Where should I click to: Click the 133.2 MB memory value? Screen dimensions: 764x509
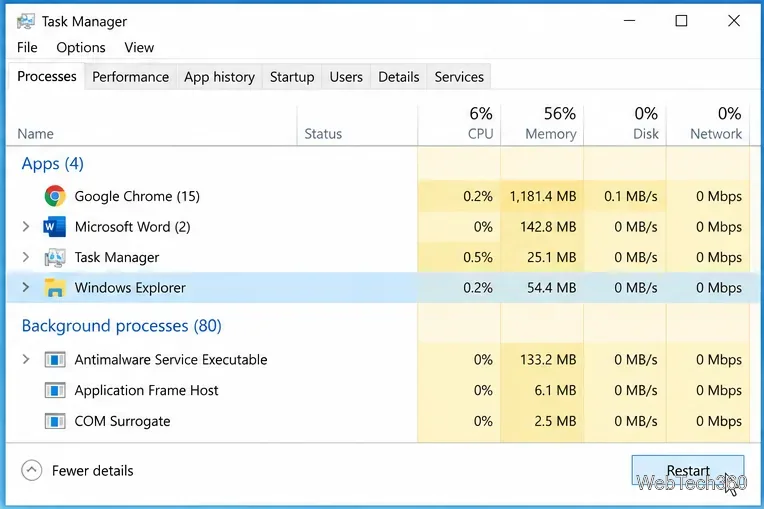[548, 359]
